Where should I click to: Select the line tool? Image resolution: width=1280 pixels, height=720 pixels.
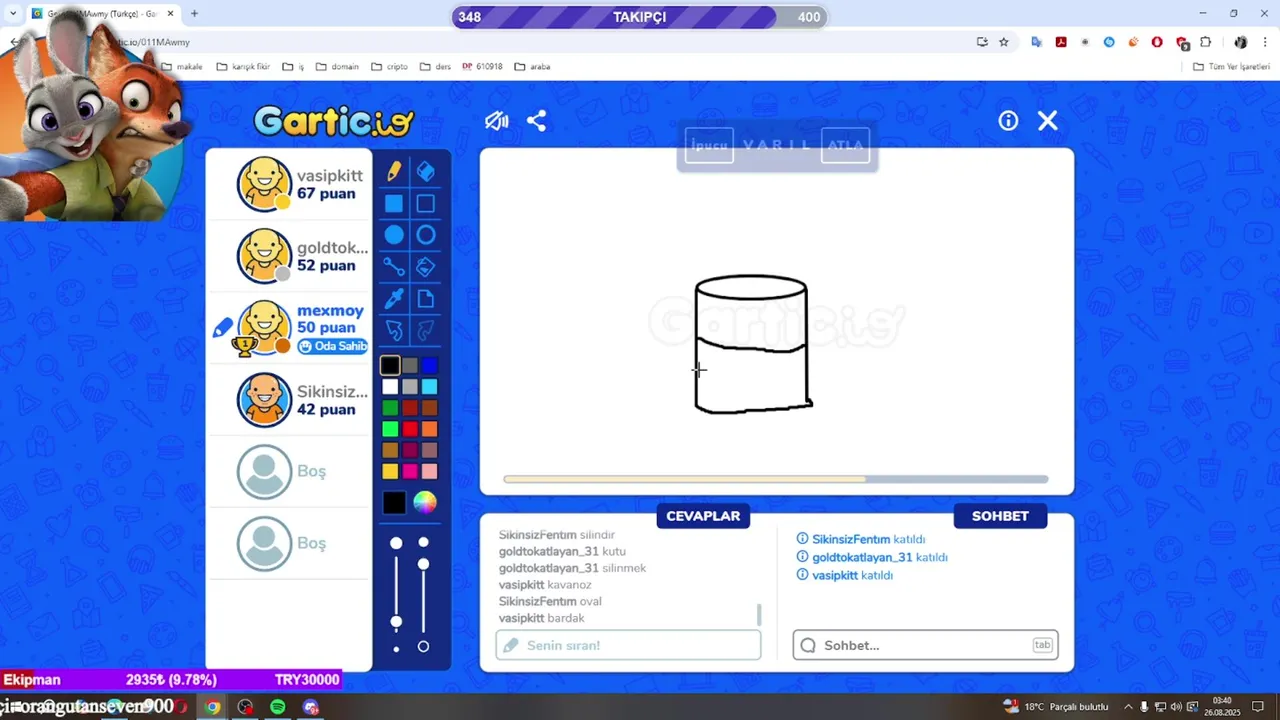coord(394,267)
